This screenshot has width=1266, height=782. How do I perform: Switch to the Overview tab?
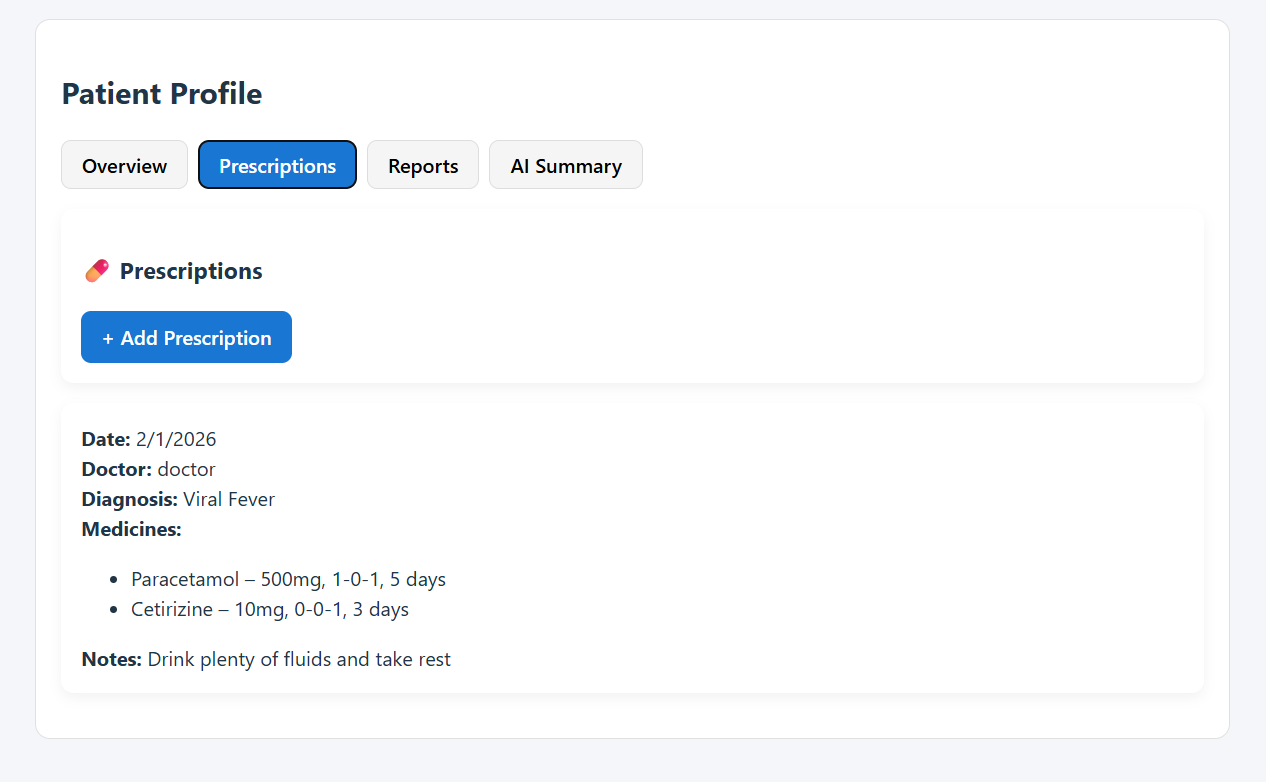tap(124, 165)
